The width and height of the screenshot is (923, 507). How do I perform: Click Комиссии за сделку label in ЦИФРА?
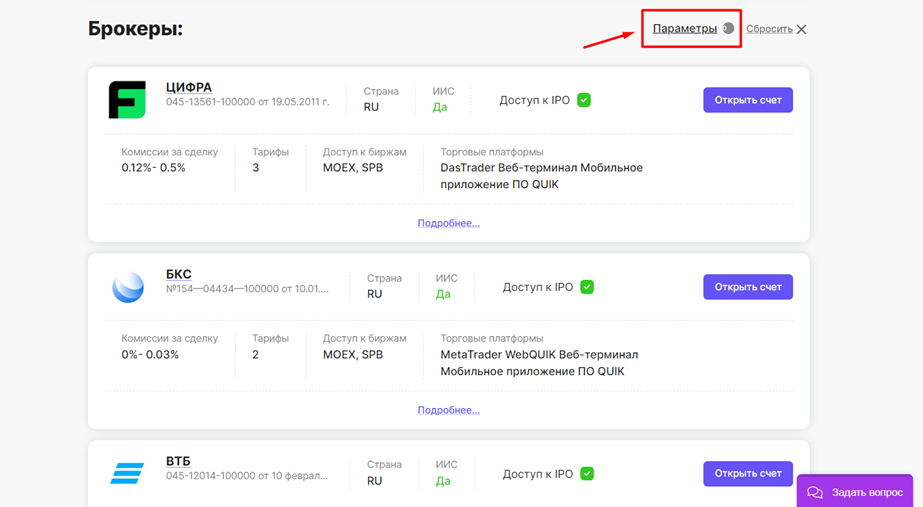point(170,152)
